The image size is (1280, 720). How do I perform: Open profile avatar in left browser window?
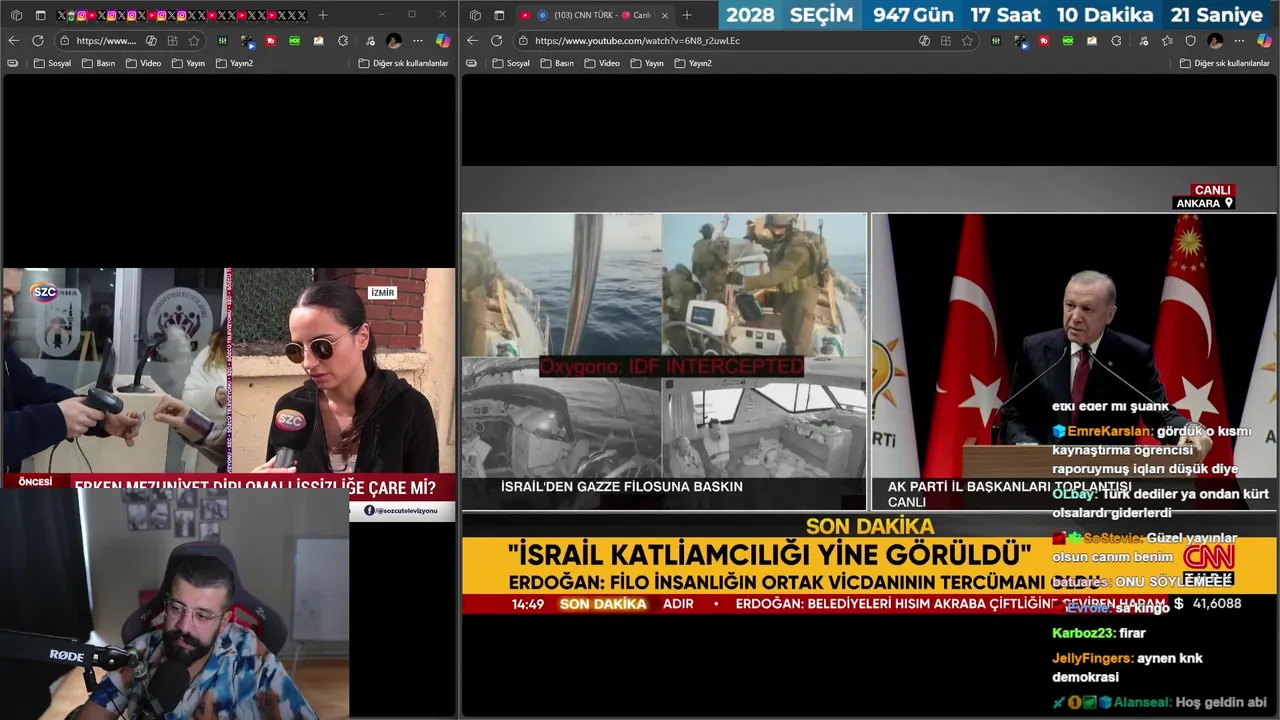click(394, 41)
